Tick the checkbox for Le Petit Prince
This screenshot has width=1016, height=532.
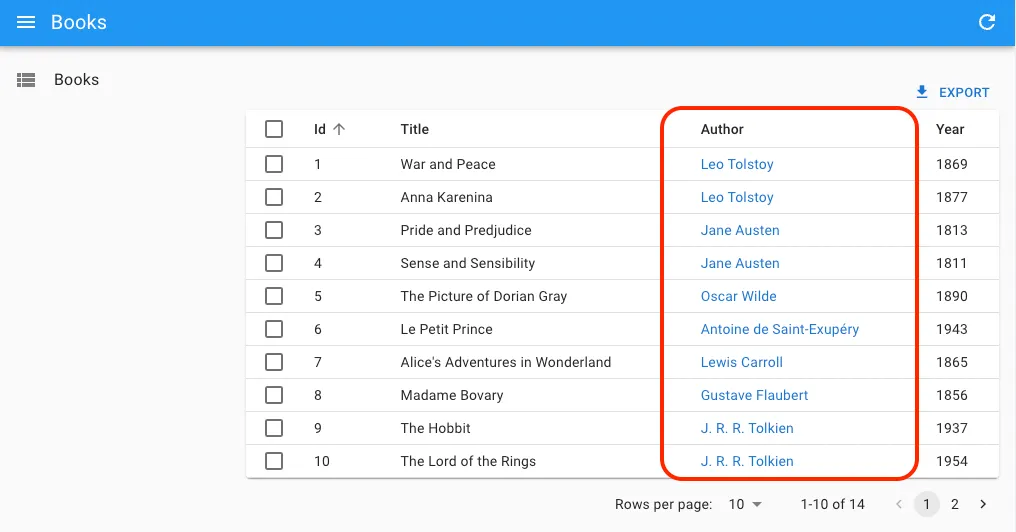point(274,329)
